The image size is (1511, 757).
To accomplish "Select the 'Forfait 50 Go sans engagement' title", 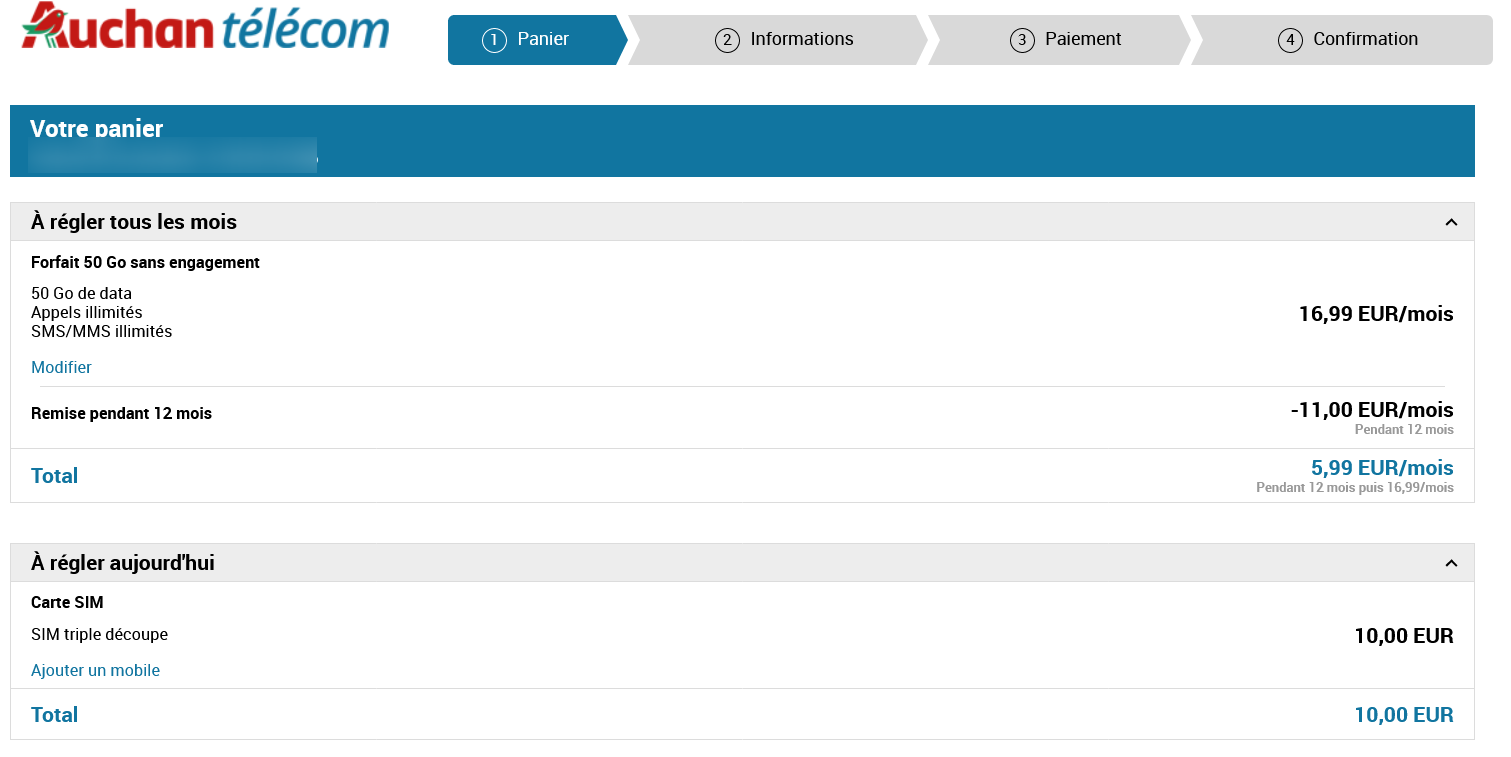I will [145, 262].
